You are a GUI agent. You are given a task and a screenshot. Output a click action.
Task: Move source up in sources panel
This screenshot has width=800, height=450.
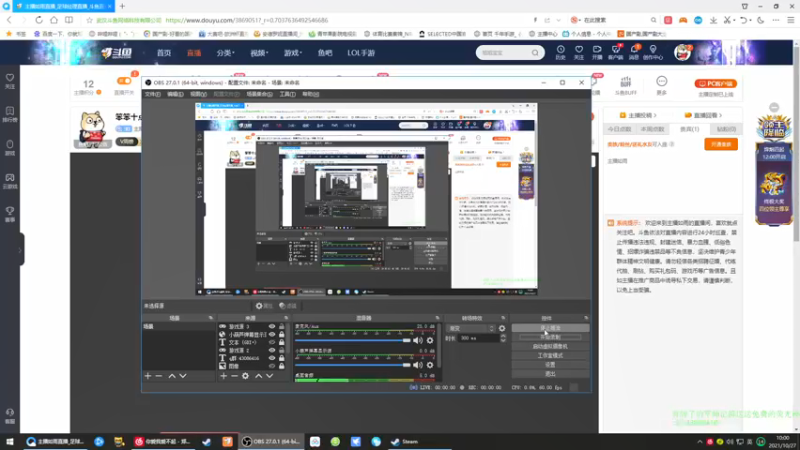pos(259,376)
